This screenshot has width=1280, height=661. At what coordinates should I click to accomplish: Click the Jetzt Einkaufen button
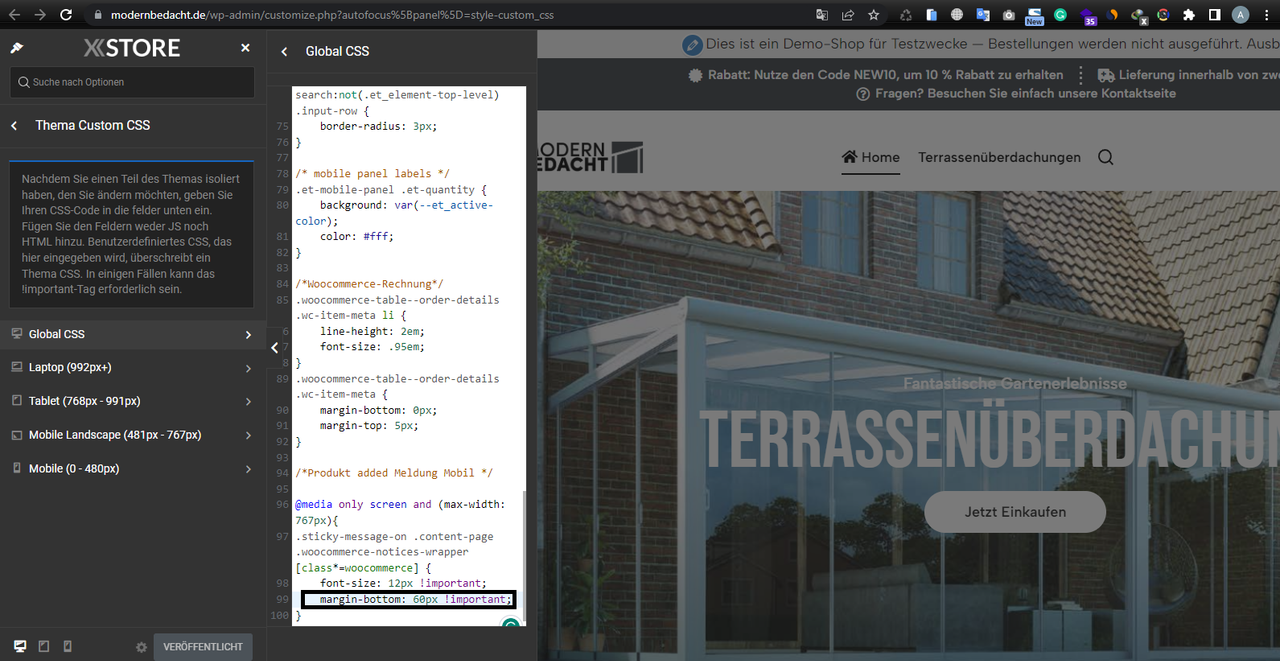[1015, 512]
